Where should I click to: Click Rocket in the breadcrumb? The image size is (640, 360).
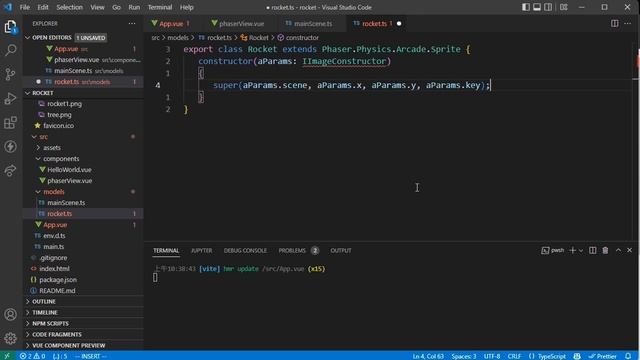(x=258, y=38)
